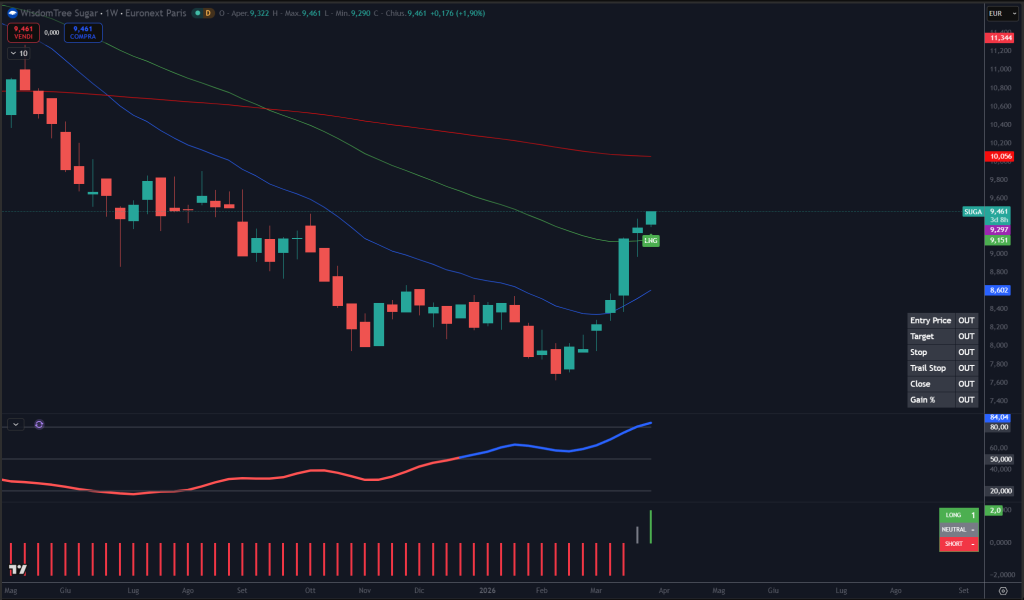Click the Entry Price row in the table
1024x600 pixels.
tap(942, 321)
